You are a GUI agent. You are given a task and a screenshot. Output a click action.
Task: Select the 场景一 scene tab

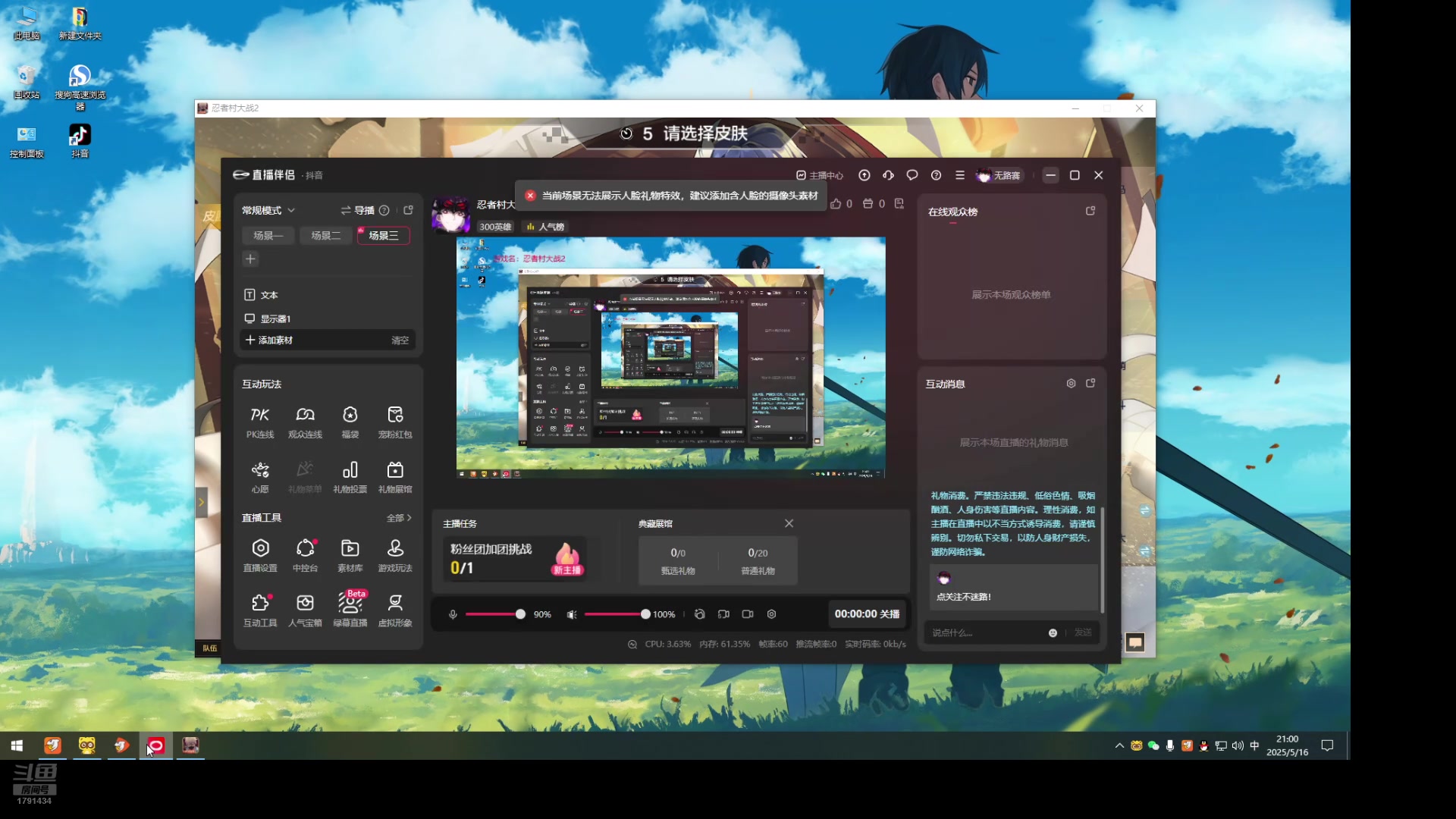pyautogui.click(x=268, y=236)
